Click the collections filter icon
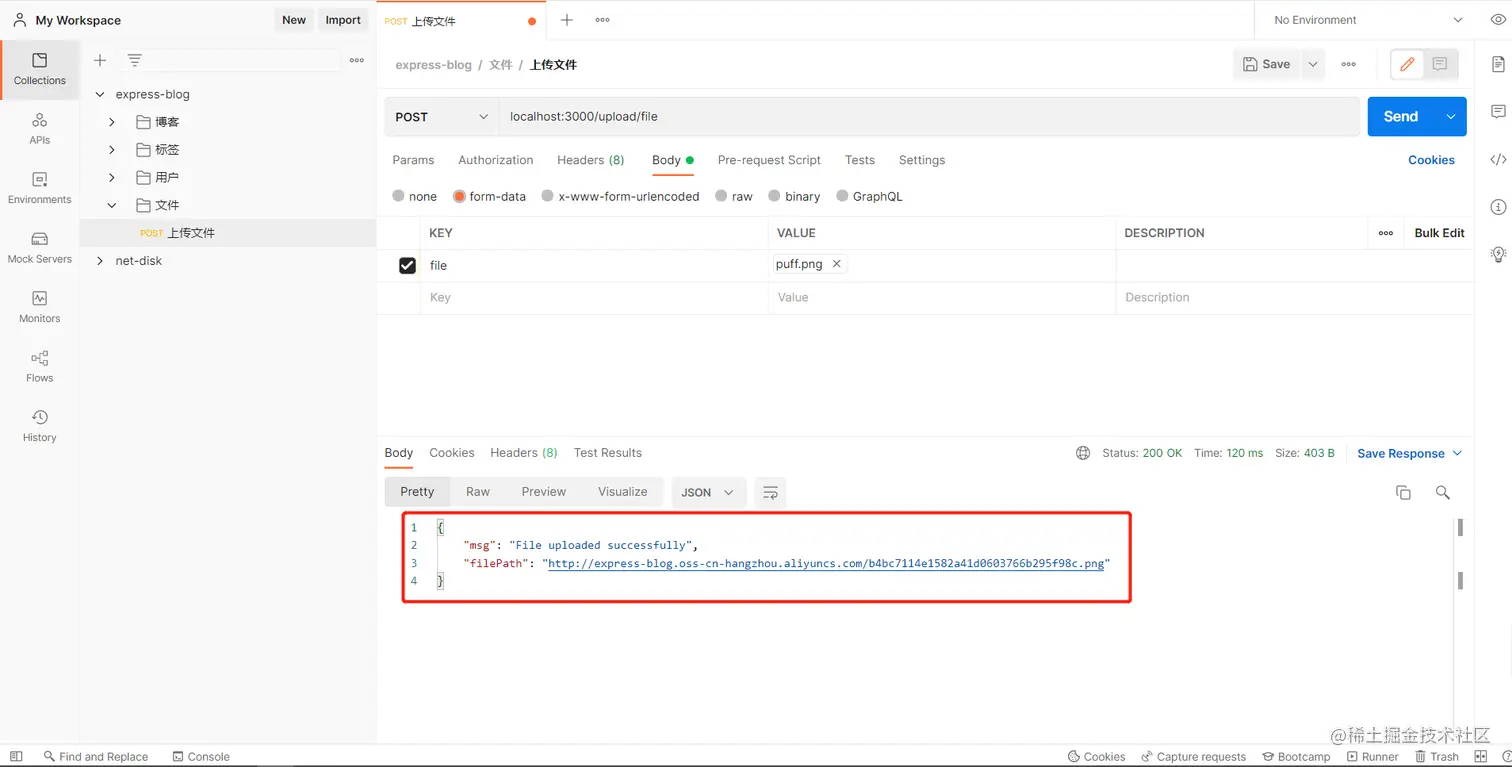The height and width of the screenshot is (767, 1512). pos(135,61)
